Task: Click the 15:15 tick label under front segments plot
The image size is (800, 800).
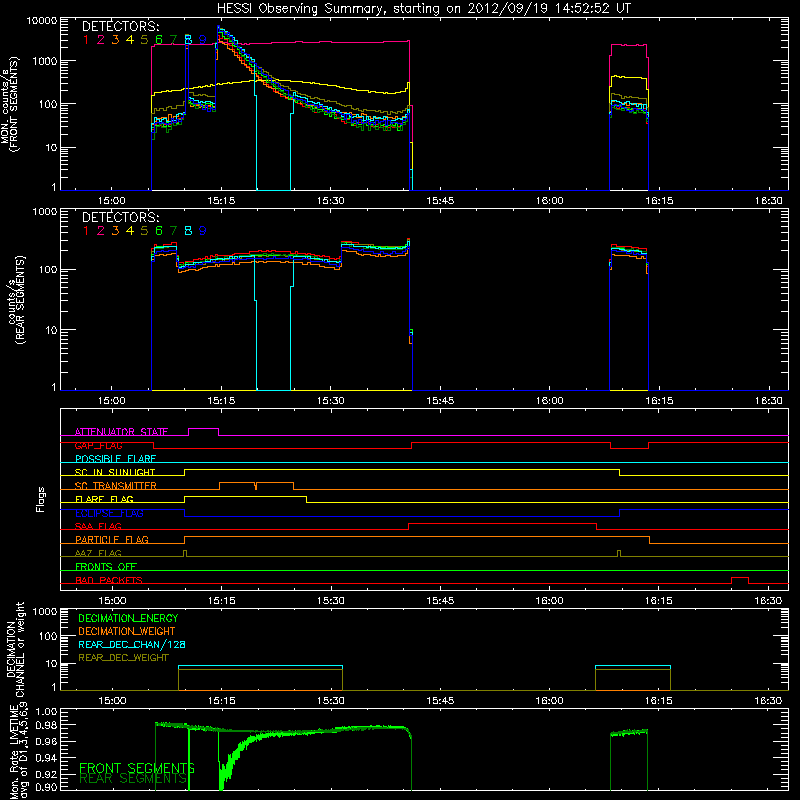Action: coord(221,201)
